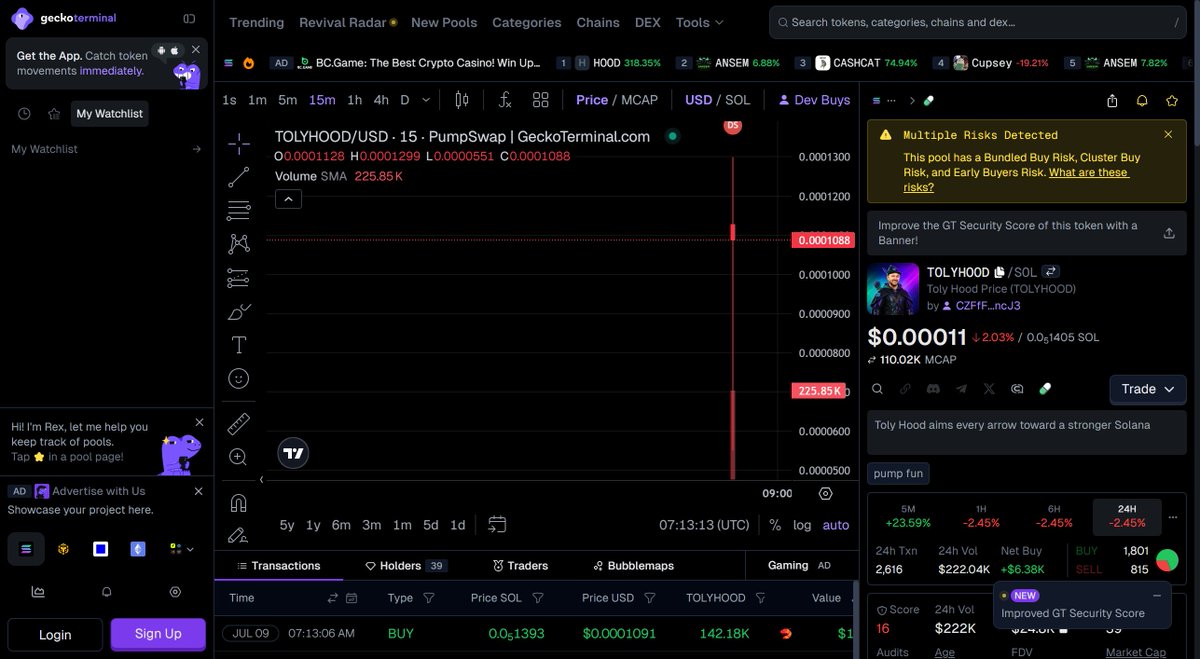
Task: Activate the zoom in tool
Action: pyautogui.click(x=238, y=457)
